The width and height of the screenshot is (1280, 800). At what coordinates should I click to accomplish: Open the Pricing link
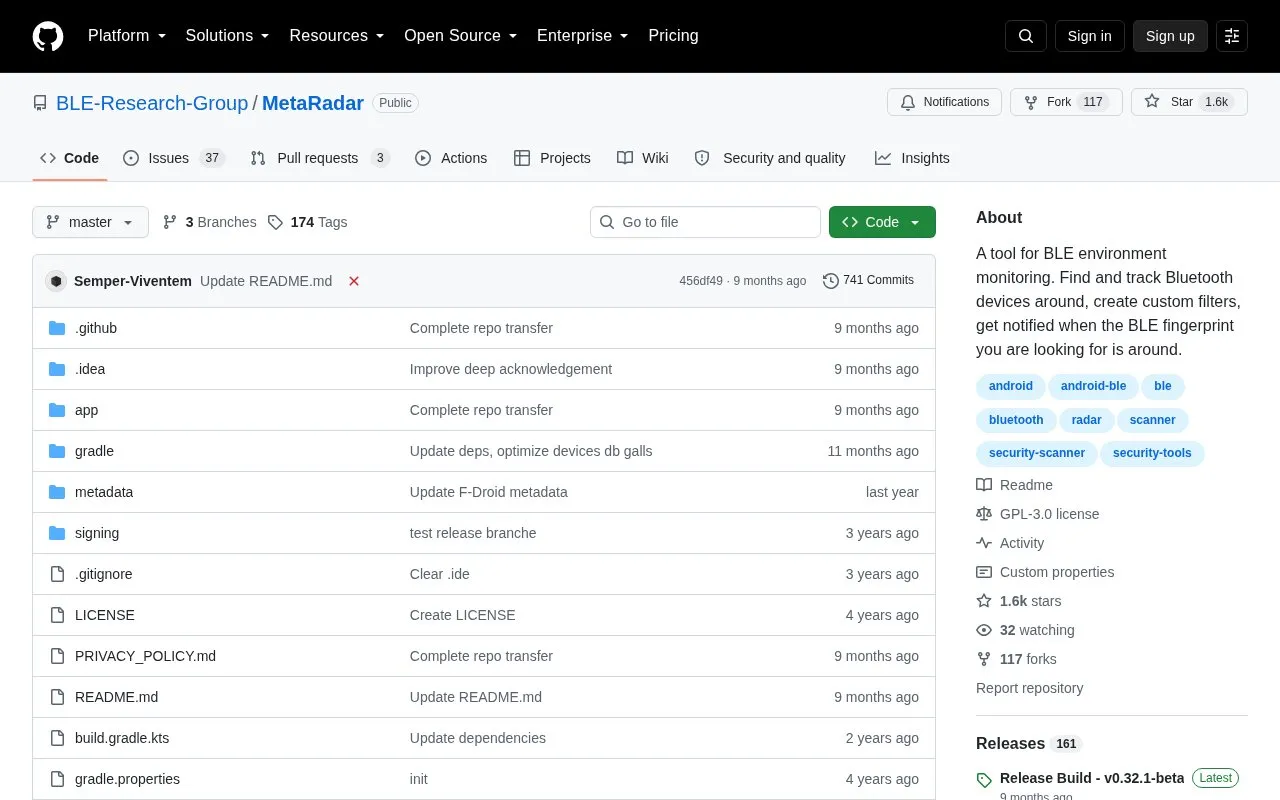(x=673, y=36)
